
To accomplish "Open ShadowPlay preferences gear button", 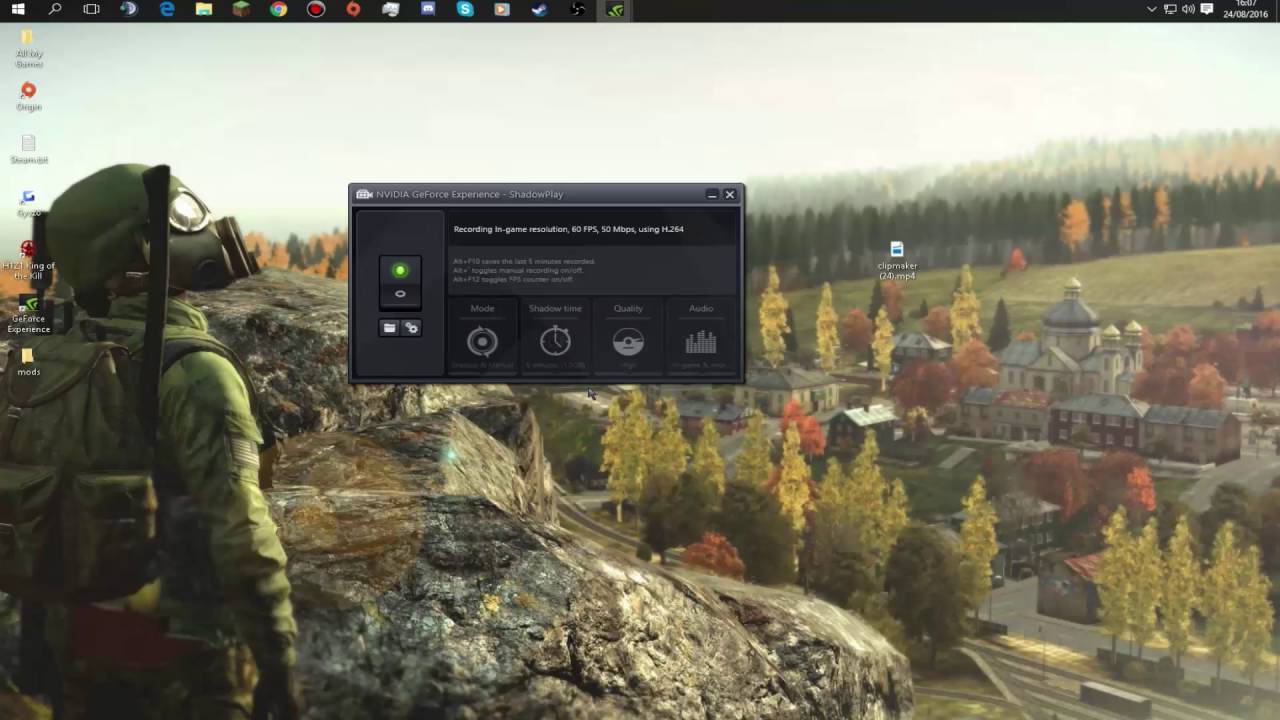I will coord(411,328).
